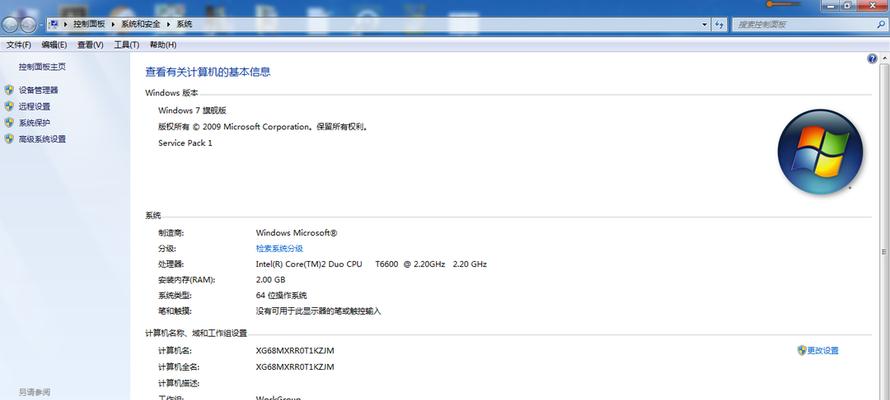This screenshot has width=890, height=400.
Task: Go to 控制面板 in the breadcrumb
Action: click(89, 24)
